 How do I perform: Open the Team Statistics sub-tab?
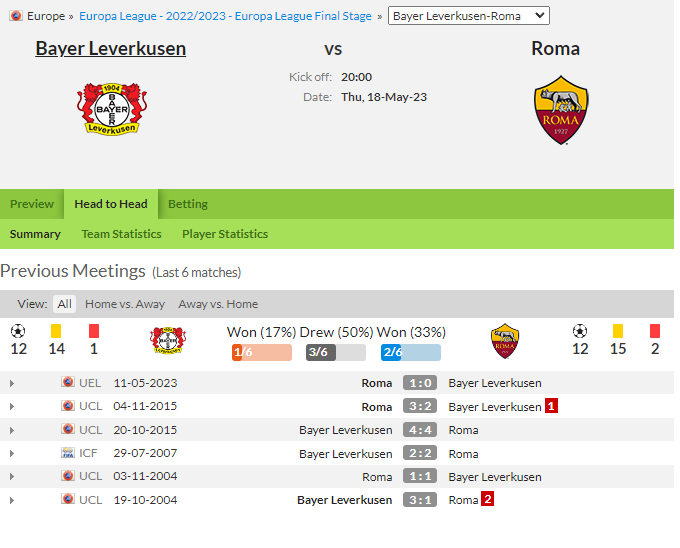(121, 234)
